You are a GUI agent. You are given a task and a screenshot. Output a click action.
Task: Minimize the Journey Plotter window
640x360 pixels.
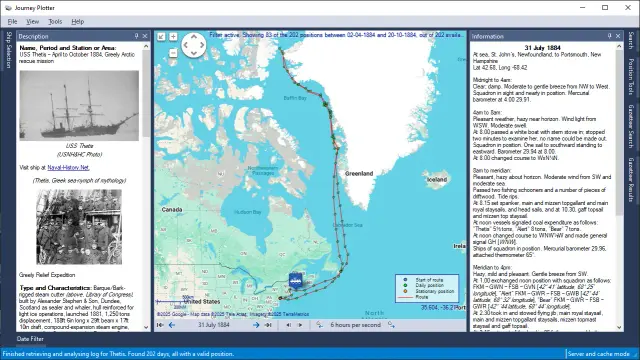[x=582, y=8]
